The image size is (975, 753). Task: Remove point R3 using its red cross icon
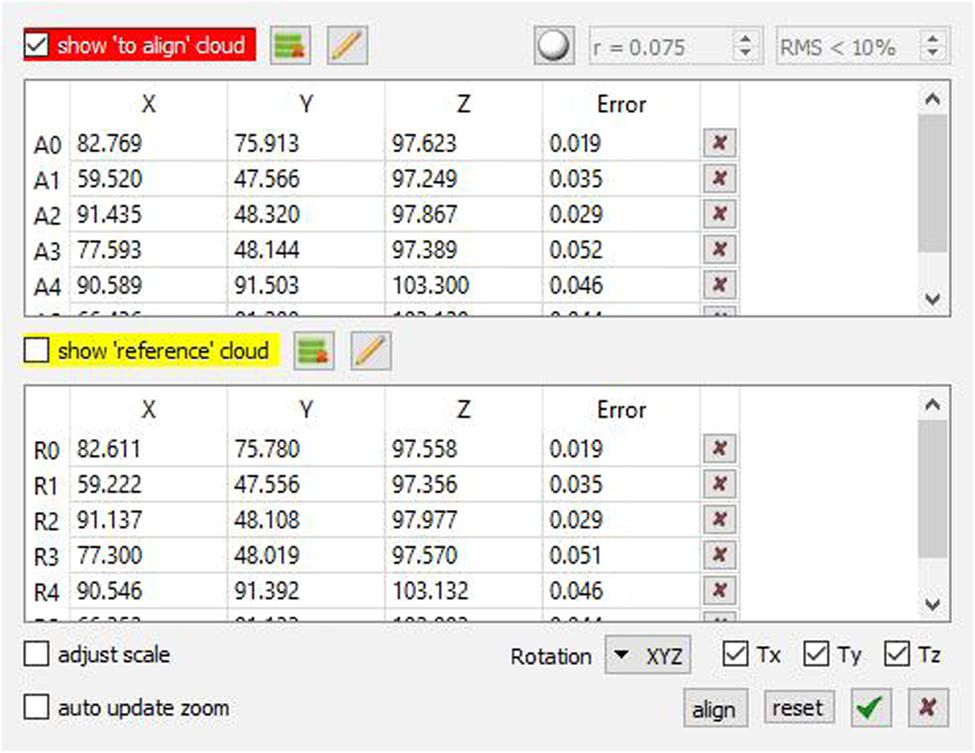[717, 554]
